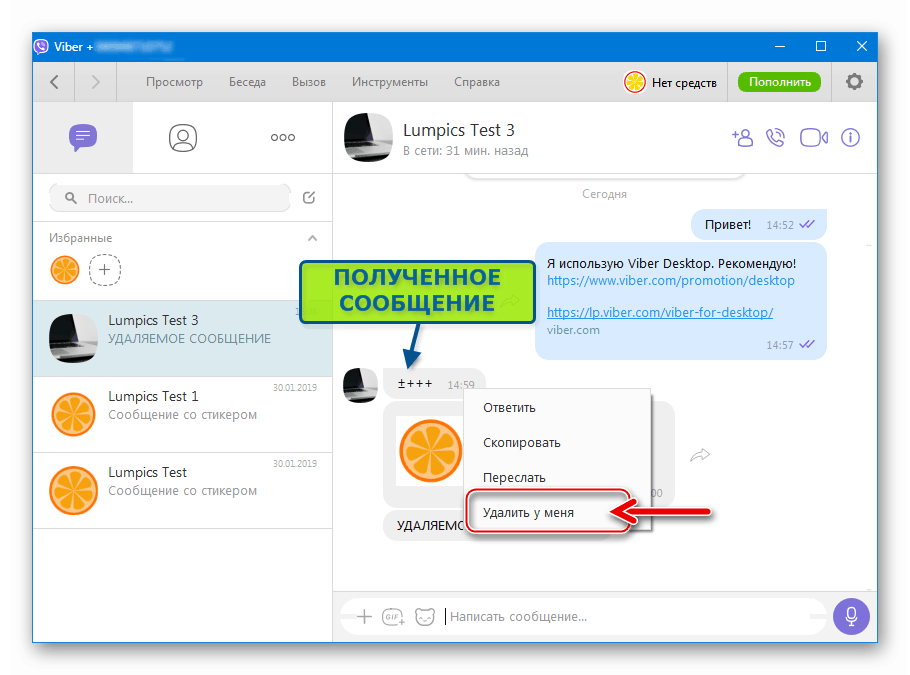Open the orange favorite contact avatar

click(65, 270)
